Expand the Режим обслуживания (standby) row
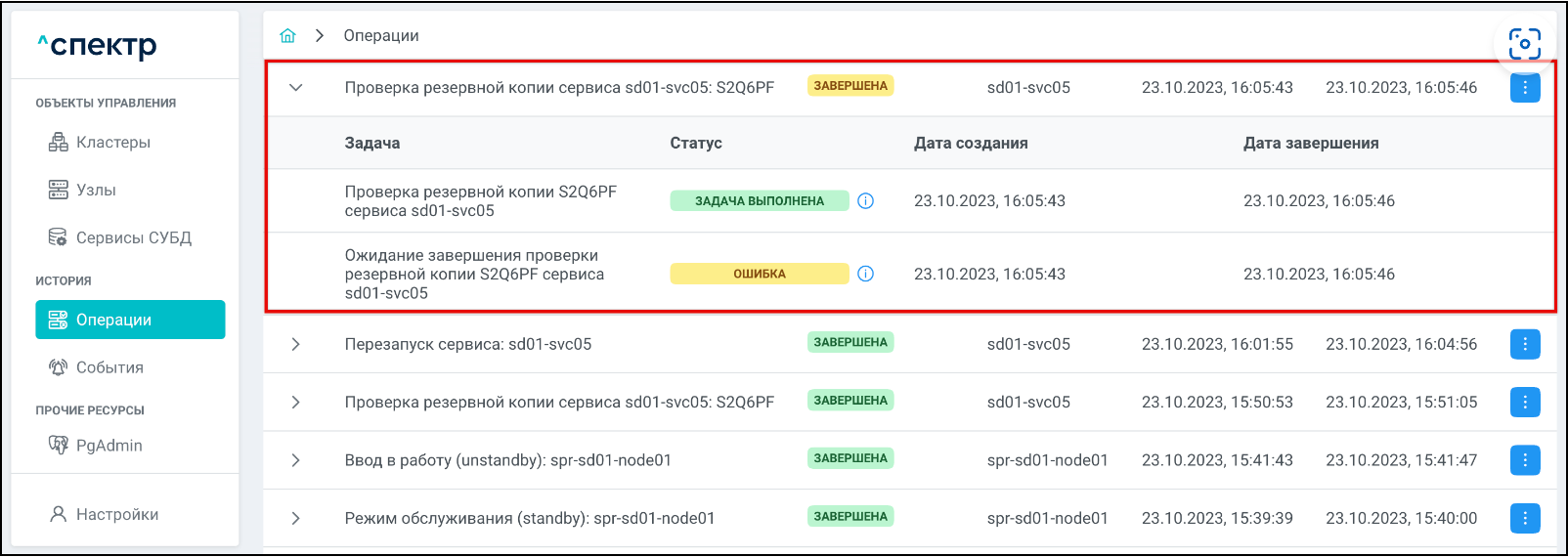Image resolution: width=1568 pixels, height=557 pixels. coord(295,518)
